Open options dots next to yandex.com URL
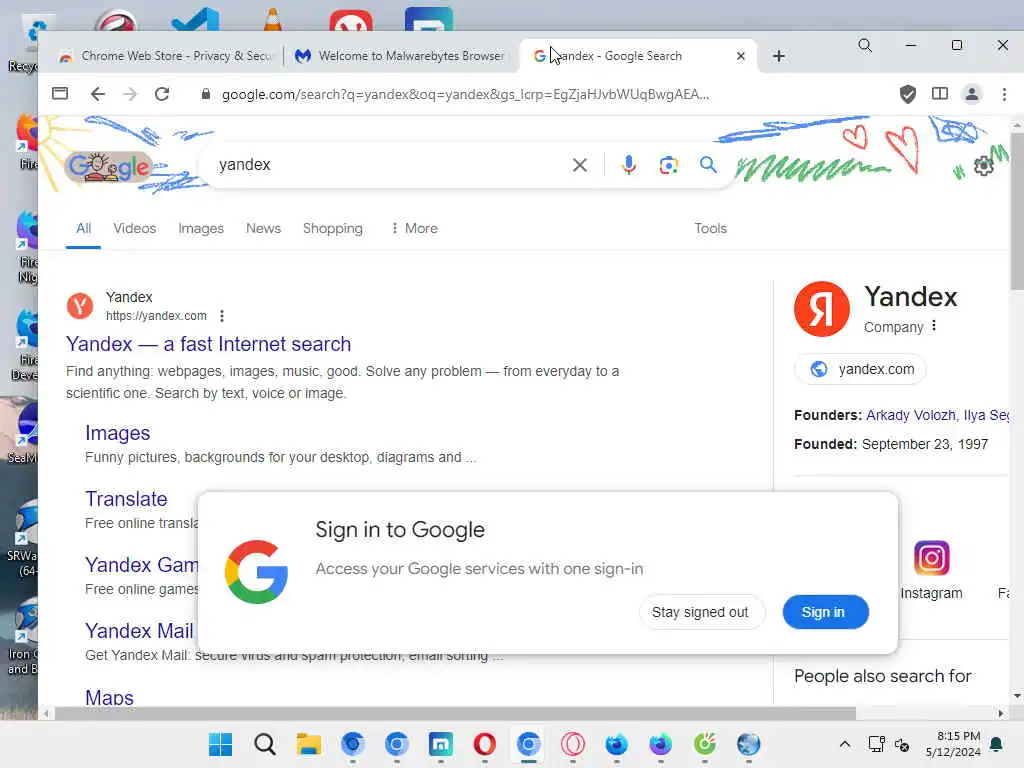 222,316
